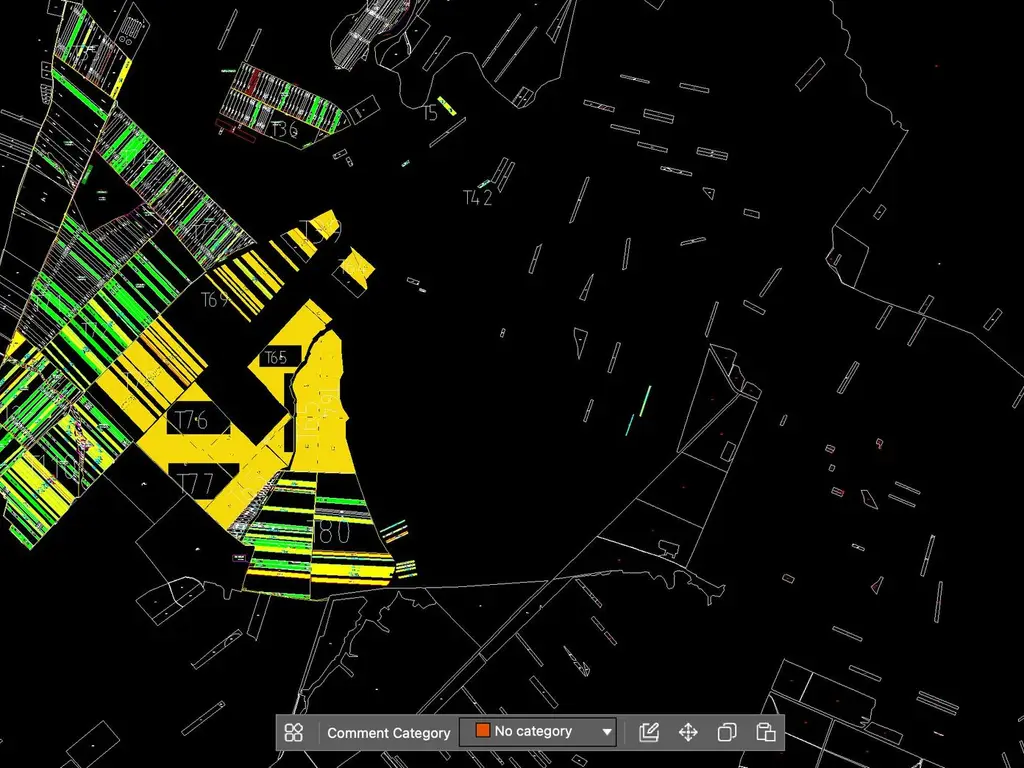Click the large 80 parcel number

coord(334,532)
